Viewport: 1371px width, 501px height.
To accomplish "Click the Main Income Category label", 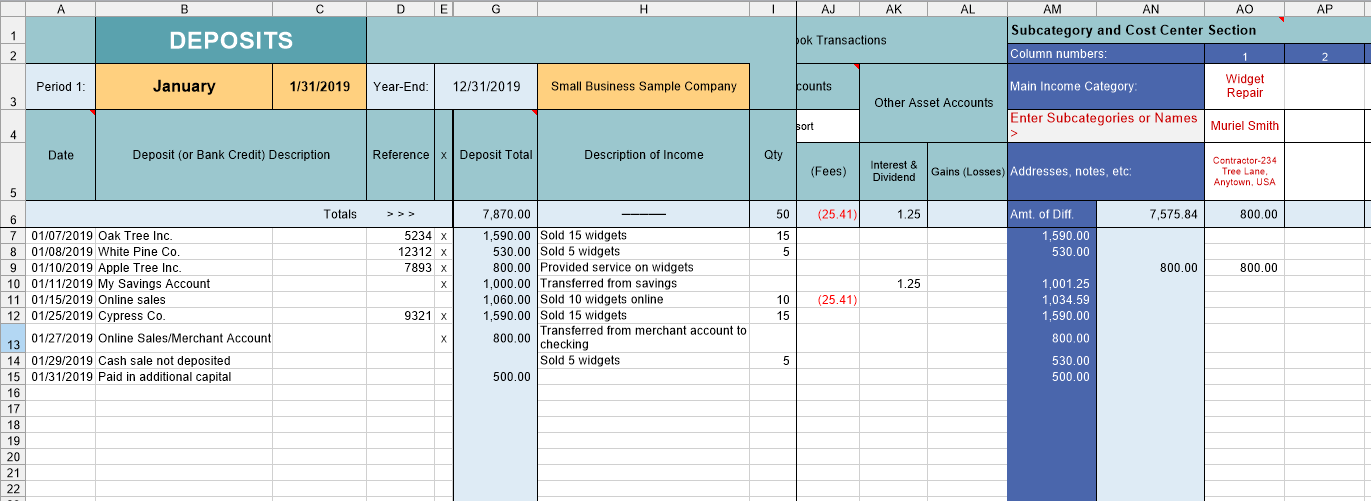I will [1106, 86].
